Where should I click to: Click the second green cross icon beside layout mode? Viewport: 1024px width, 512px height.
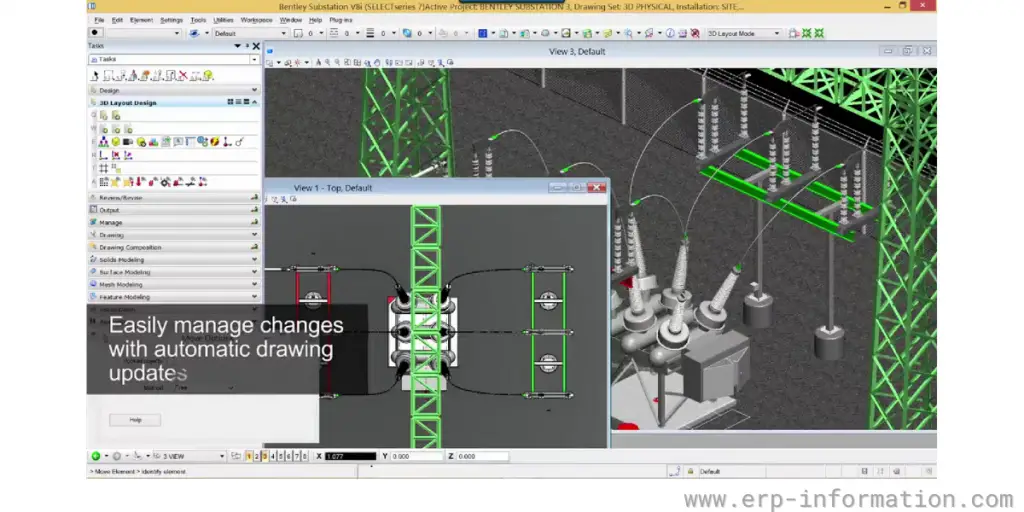click(x=819, y=33)
